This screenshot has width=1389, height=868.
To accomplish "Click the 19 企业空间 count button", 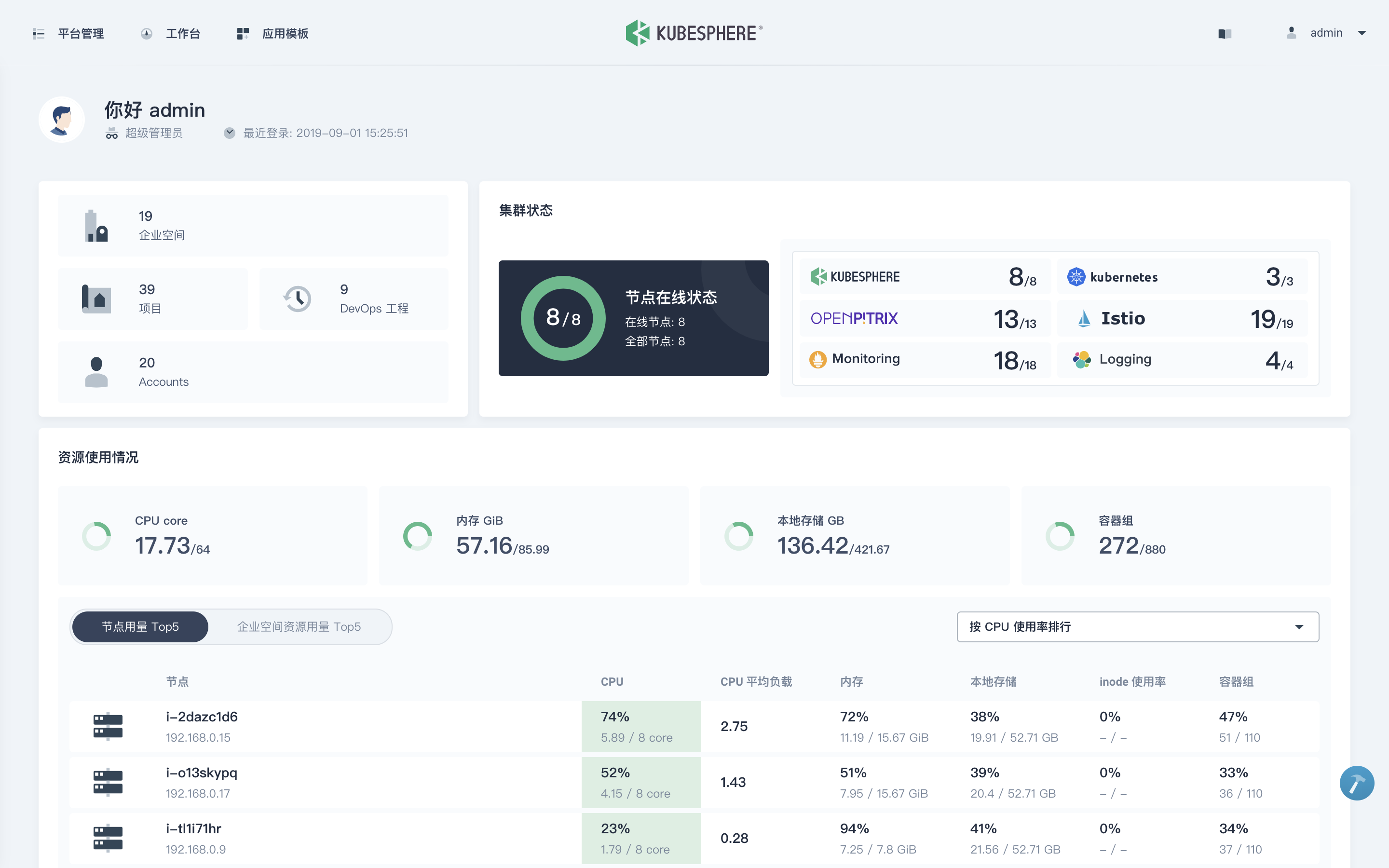I will pyautogui.click(x=254, y=225).
